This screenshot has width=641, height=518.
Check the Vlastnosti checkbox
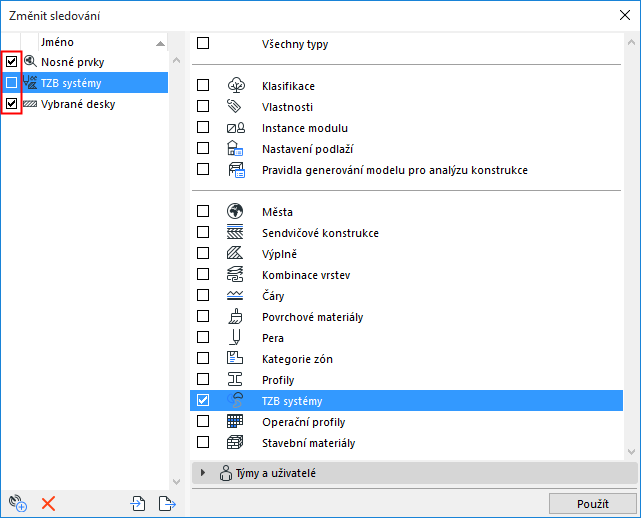click(203, 106)
